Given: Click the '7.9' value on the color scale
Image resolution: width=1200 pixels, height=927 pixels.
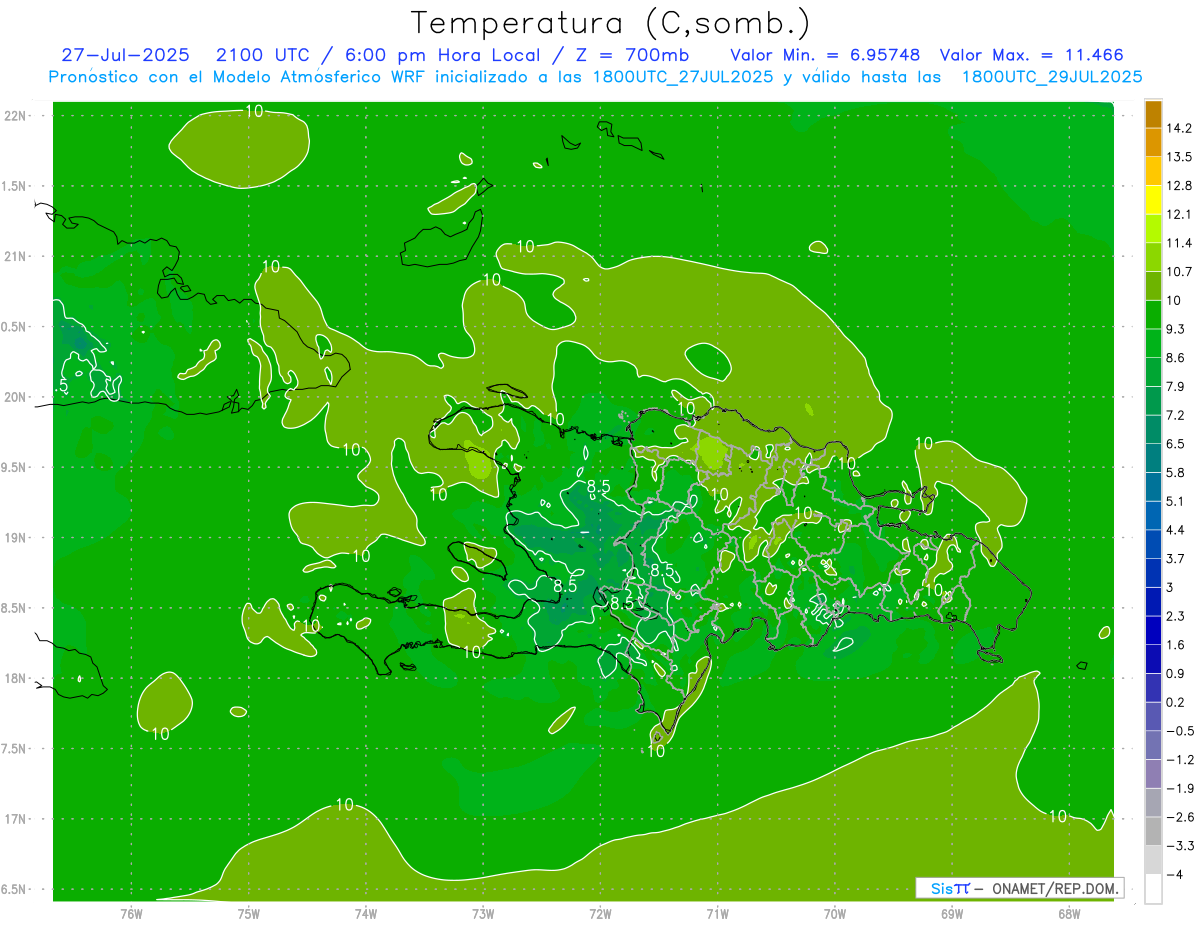Looking at the screenshot, I should tap(1176, 386).
